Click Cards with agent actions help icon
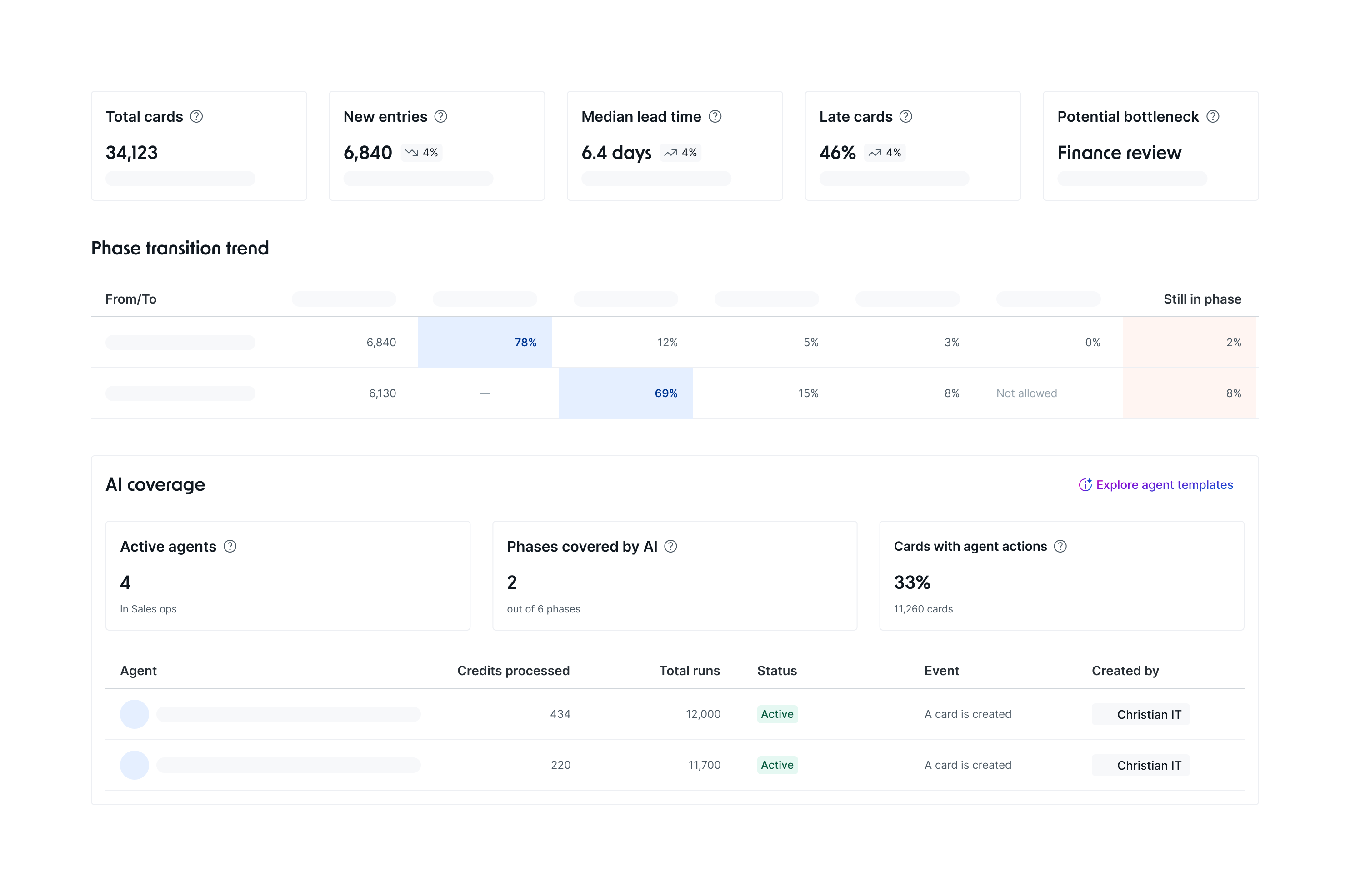1350x896 pixels. coord(1060,547)
